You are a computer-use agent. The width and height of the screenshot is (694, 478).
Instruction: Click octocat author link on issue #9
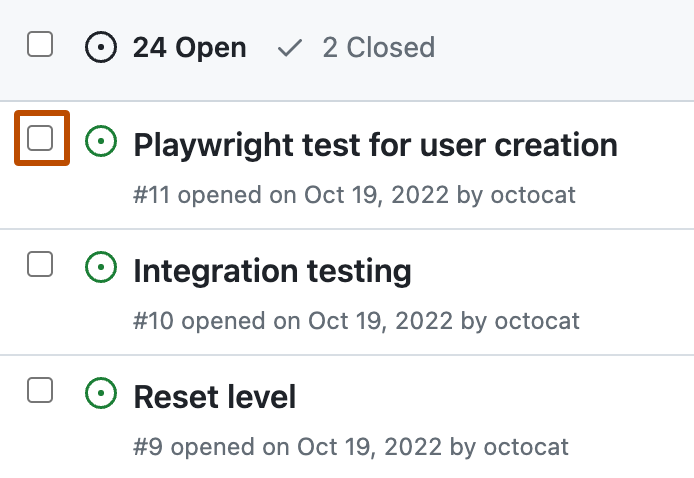click(x=526, y=447)
